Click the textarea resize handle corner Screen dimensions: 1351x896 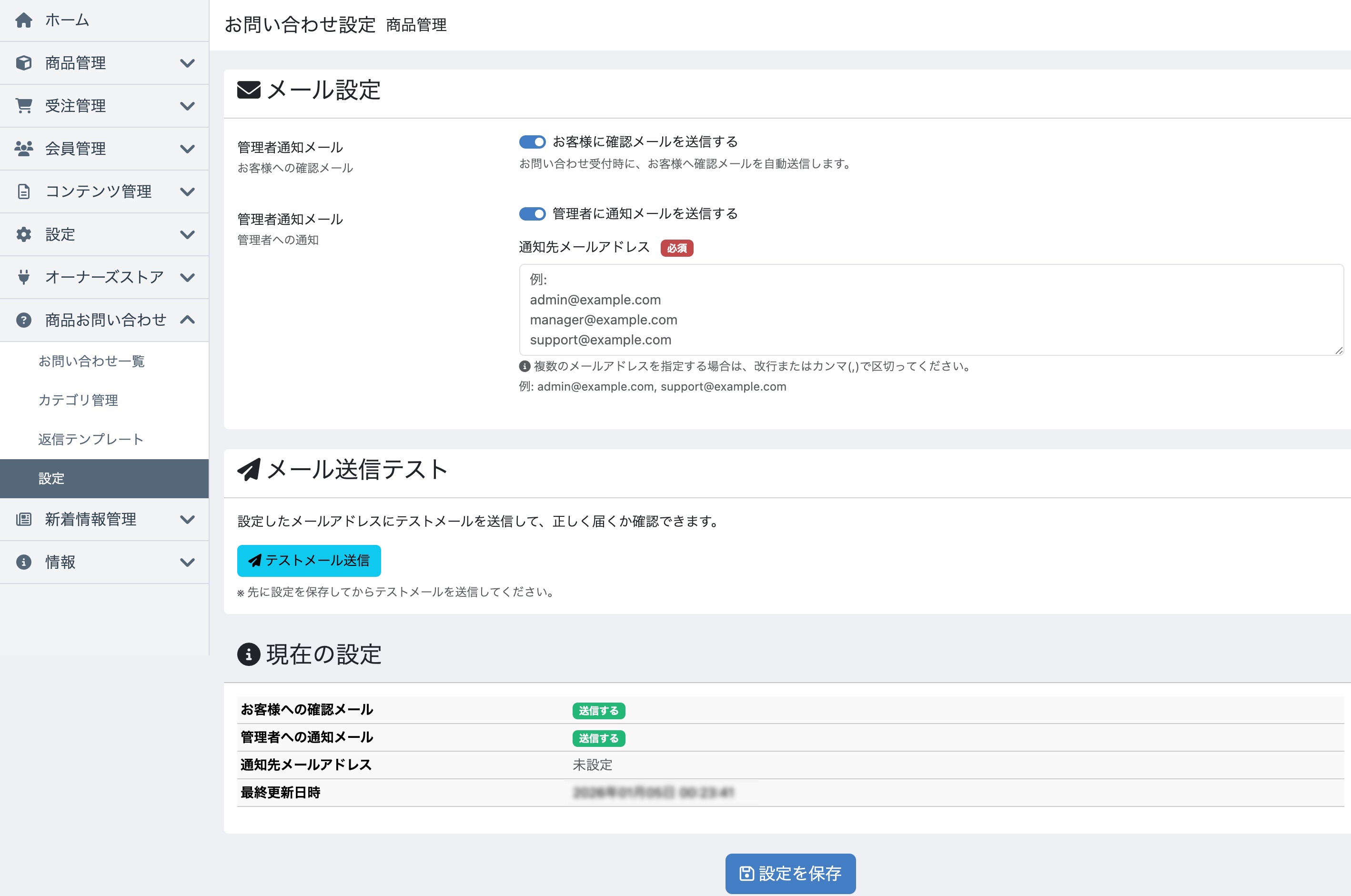pyautogui.click(x=1339, y=351)
